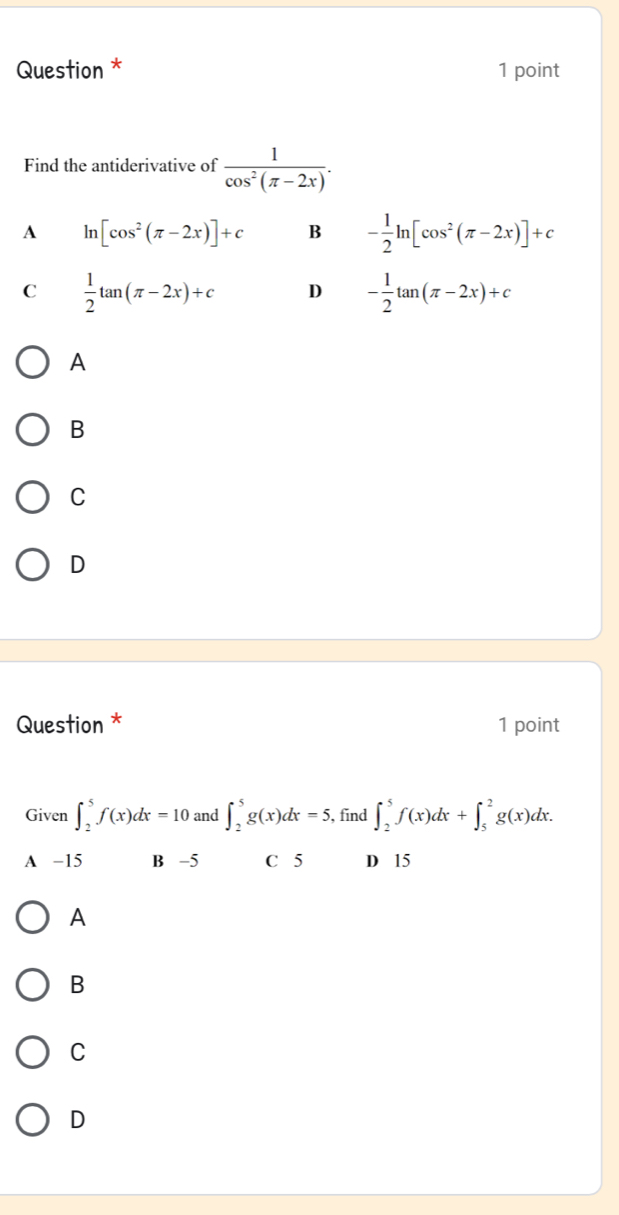Select option A for the definite integral question

pyautogui.click(x=35, y=920)
